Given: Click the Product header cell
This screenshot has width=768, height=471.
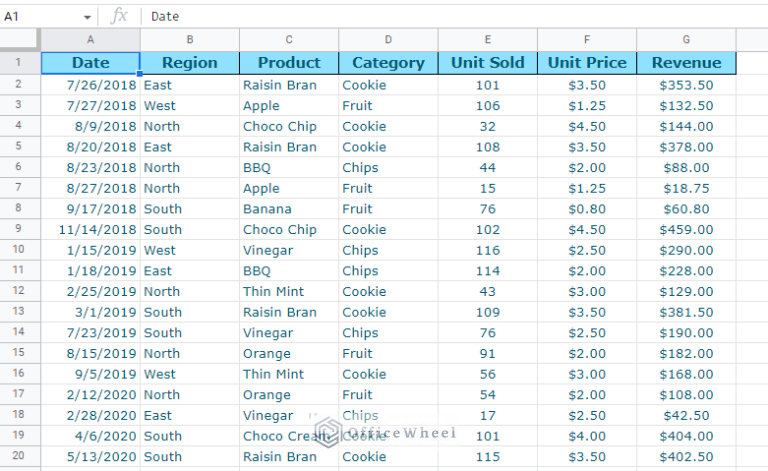Looking at the screenshot, I should click(289, 62).
